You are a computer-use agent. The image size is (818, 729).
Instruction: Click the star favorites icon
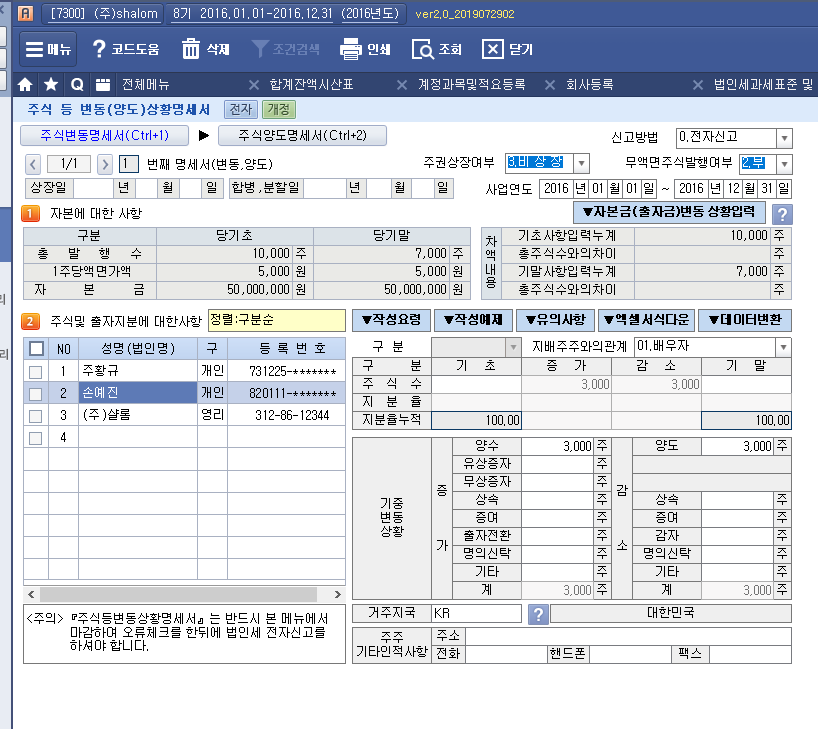[x=51, y=84]
